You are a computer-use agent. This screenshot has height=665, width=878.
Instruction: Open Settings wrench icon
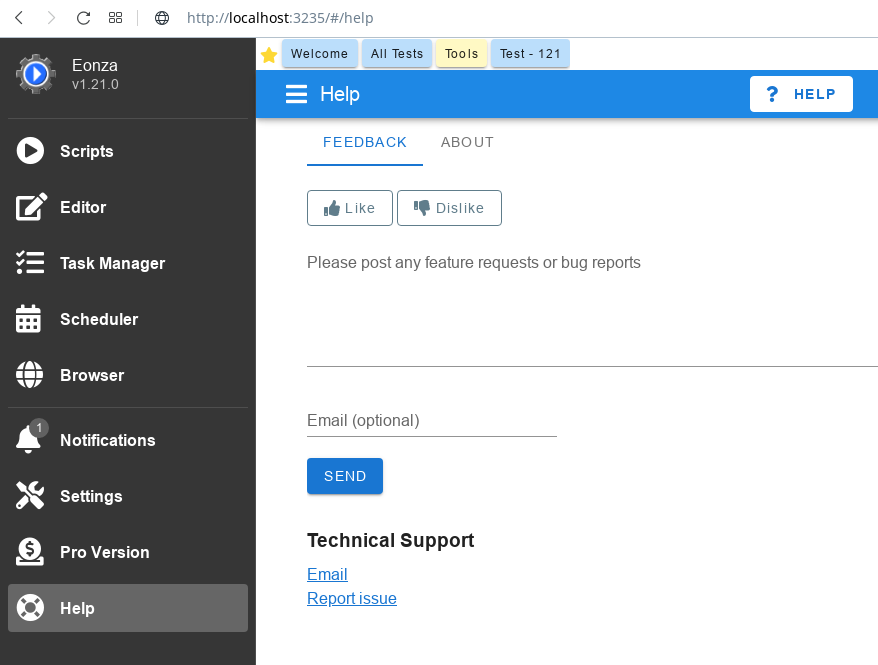point(30,495)
